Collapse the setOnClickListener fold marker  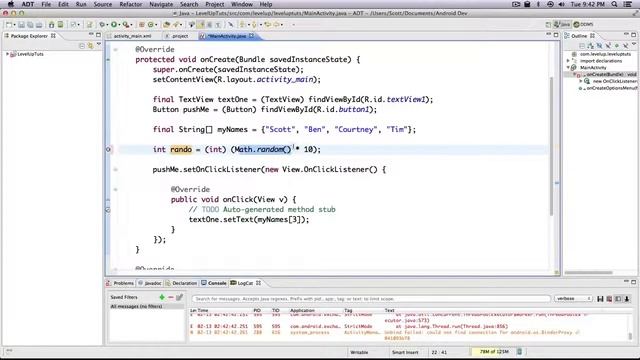[116, 169]
